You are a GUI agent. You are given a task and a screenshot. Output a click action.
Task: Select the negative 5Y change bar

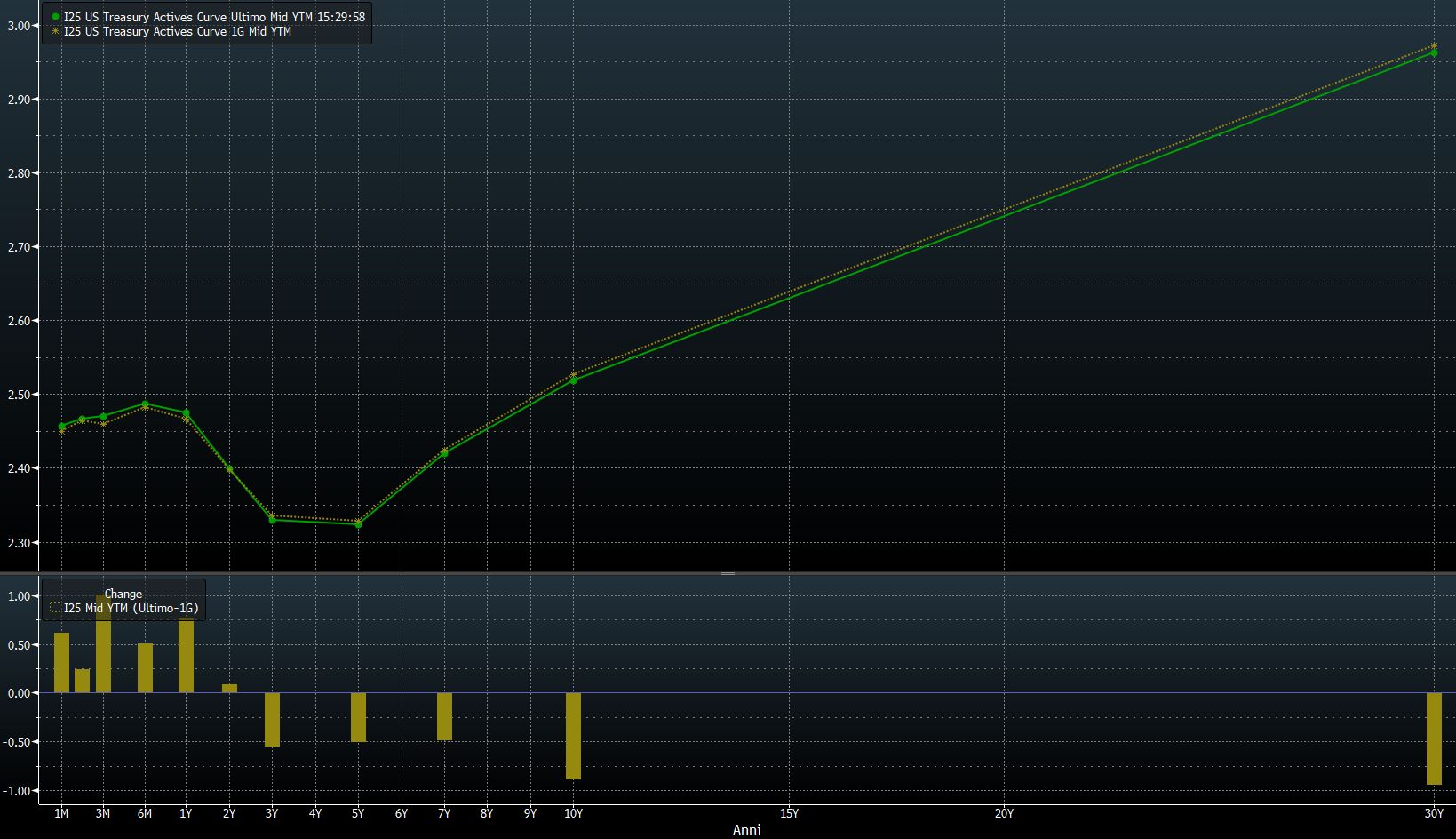coord(358,717)
